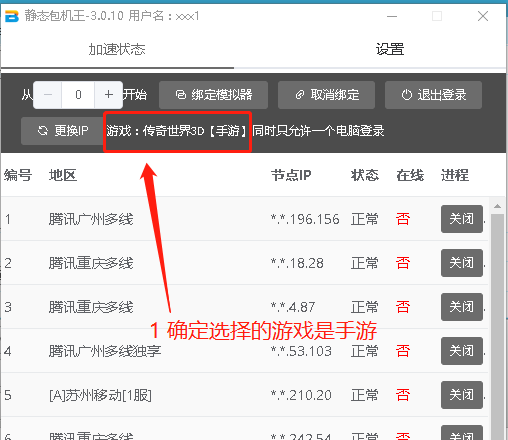Close process for [A]苏州移动[1服] node
508x440 pixels.
[462, 395]
